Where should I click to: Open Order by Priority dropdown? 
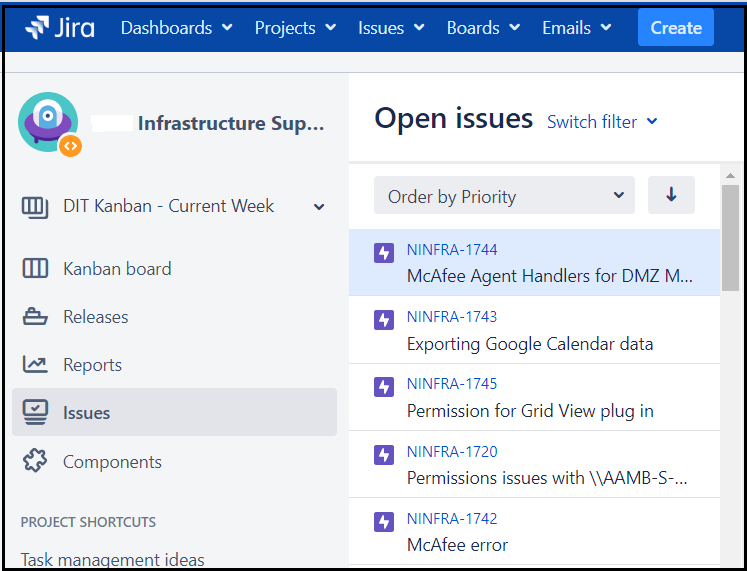click(x=504, y=195)
